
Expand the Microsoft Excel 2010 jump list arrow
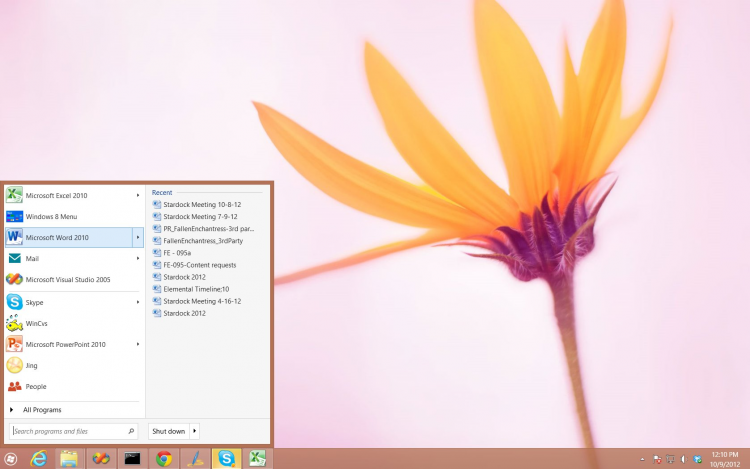coord(138,195)
